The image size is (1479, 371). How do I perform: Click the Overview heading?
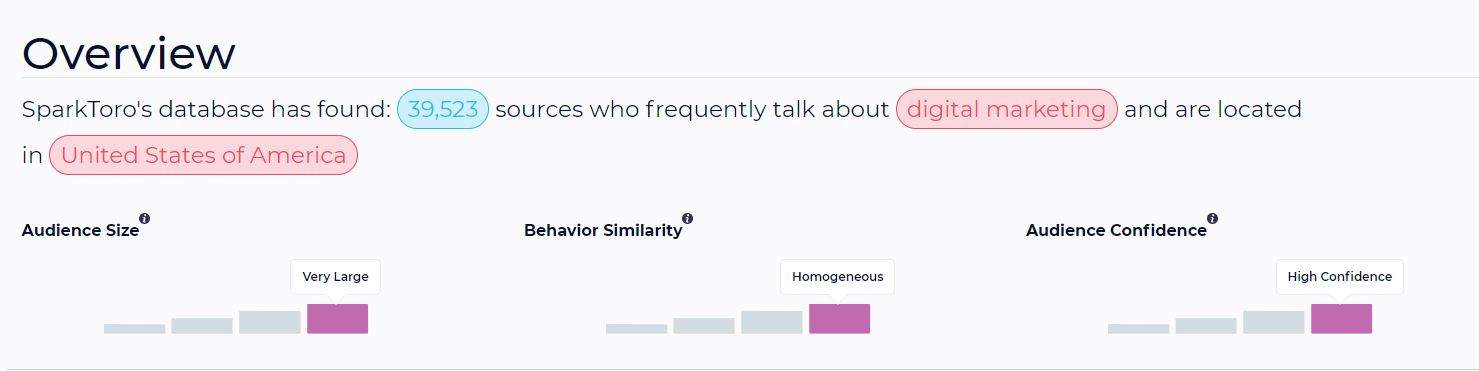click(128, 53)
